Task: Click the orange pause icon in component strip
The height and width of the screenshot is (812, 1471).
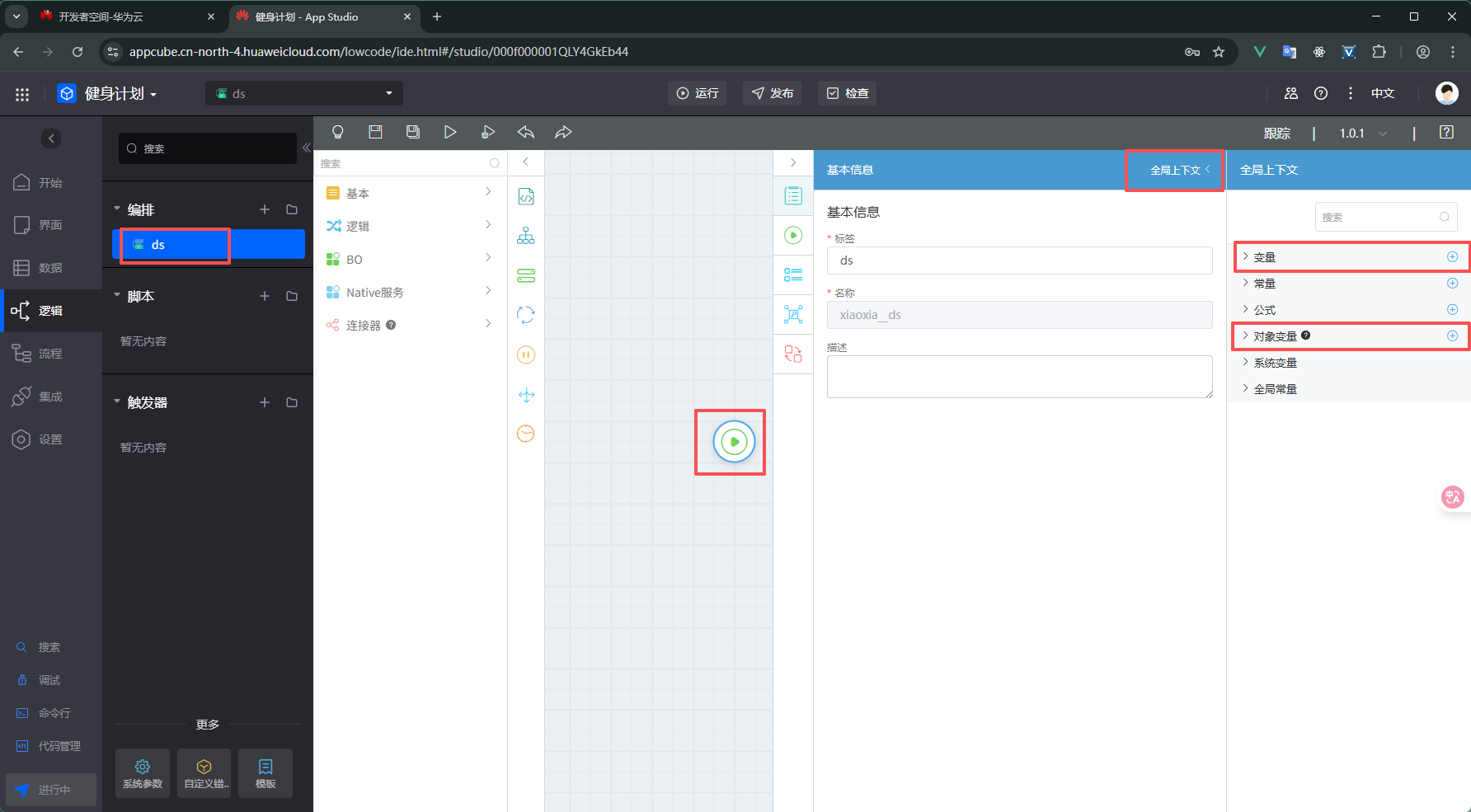Action: click(x=525, y=354)
